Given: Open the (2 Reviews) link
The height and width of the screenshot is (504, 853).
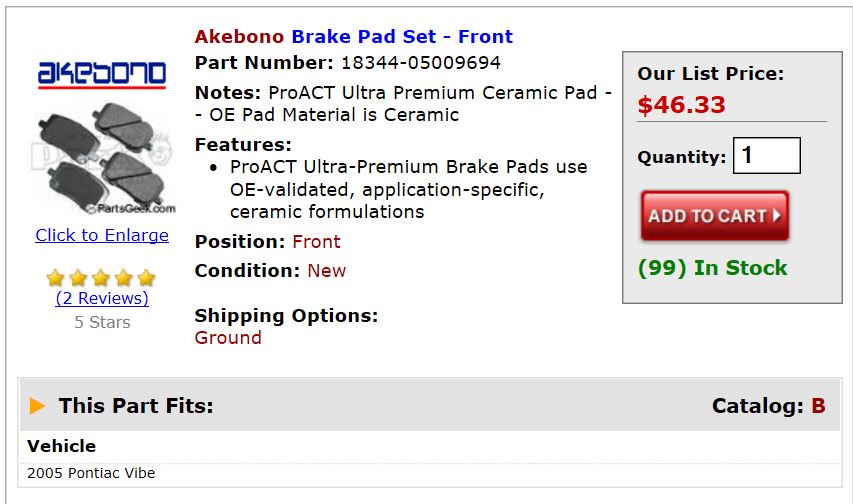Looking at the screenshot, I should pos(102,298).
